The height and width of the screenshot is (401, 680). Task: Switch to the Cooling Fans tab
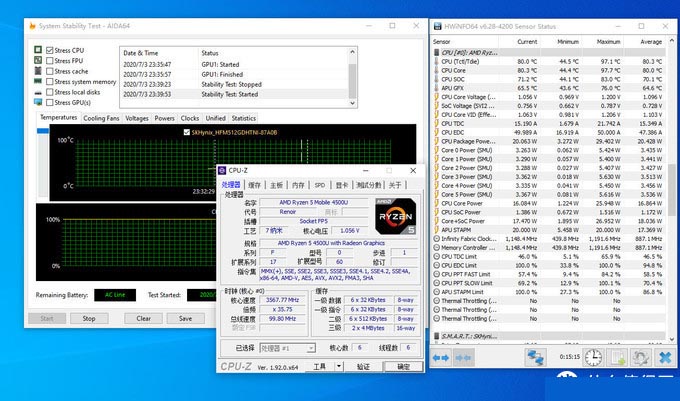pos(101,118)
